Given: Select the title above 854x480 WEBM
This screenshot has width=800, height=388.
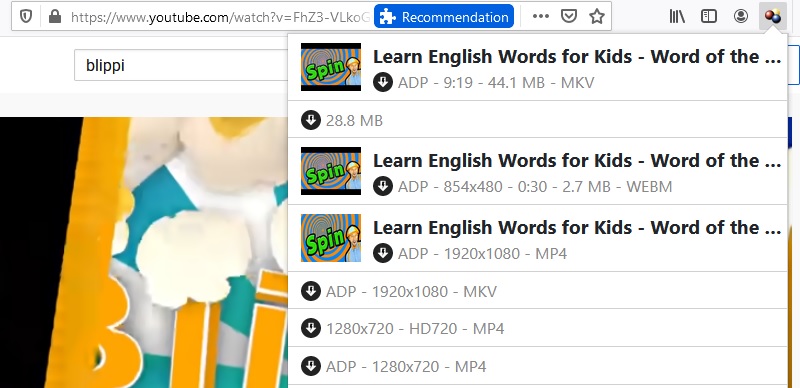Looking at the screenshot, I should [x=577, y=161].
